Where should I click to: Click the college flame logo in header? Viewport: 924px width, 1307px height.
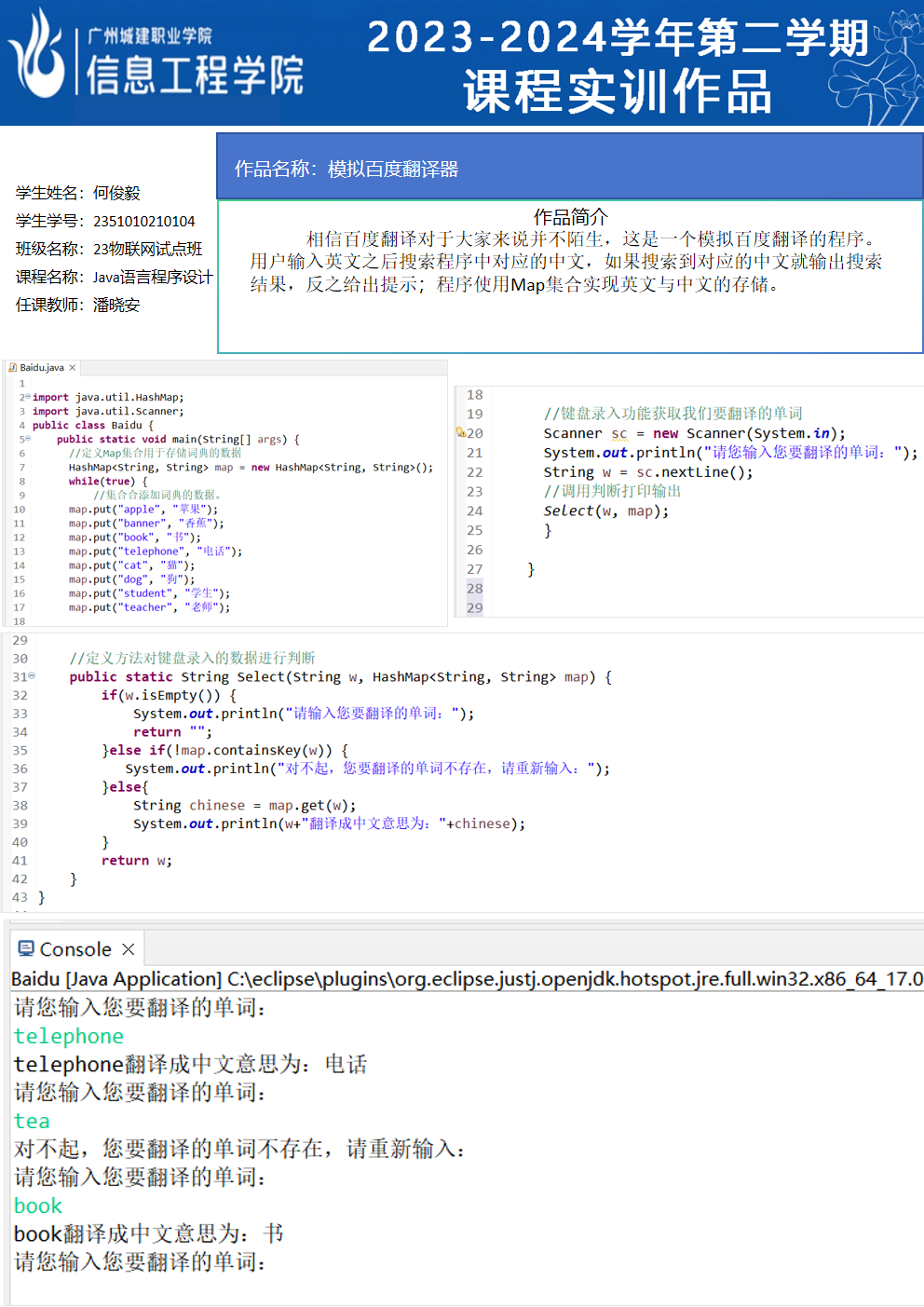pos(39,54)
